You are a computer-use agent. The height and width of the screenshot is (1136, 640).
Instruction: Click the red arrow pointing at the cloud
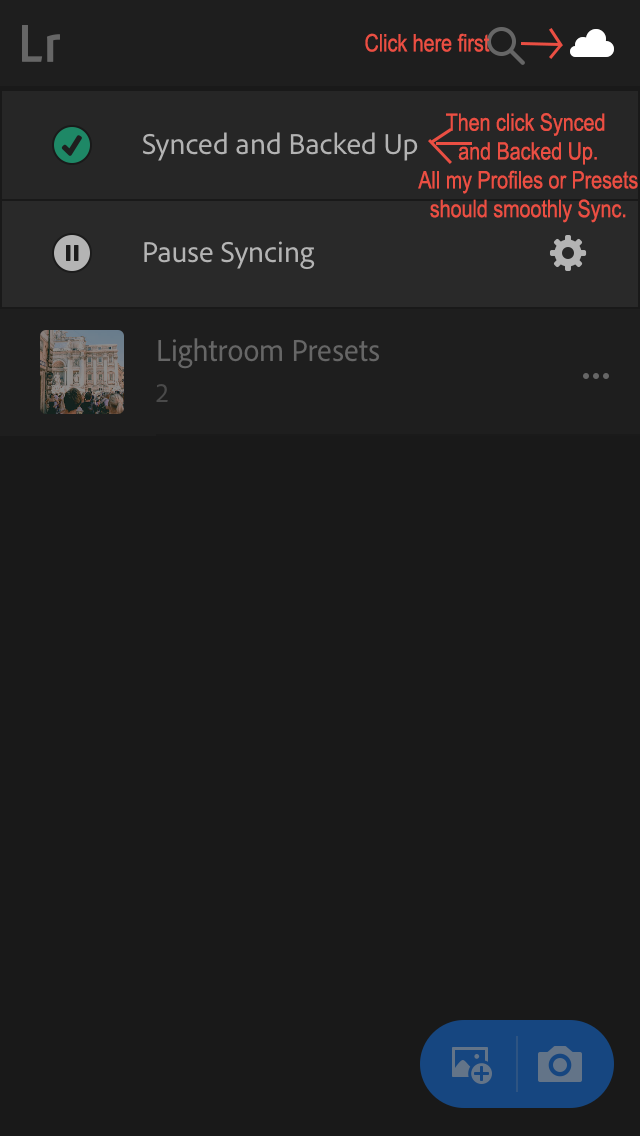click(543, 44)
